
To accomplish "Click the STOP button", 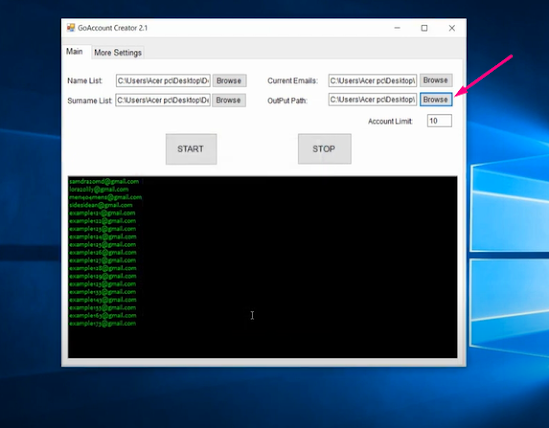I will click(325, 149).
